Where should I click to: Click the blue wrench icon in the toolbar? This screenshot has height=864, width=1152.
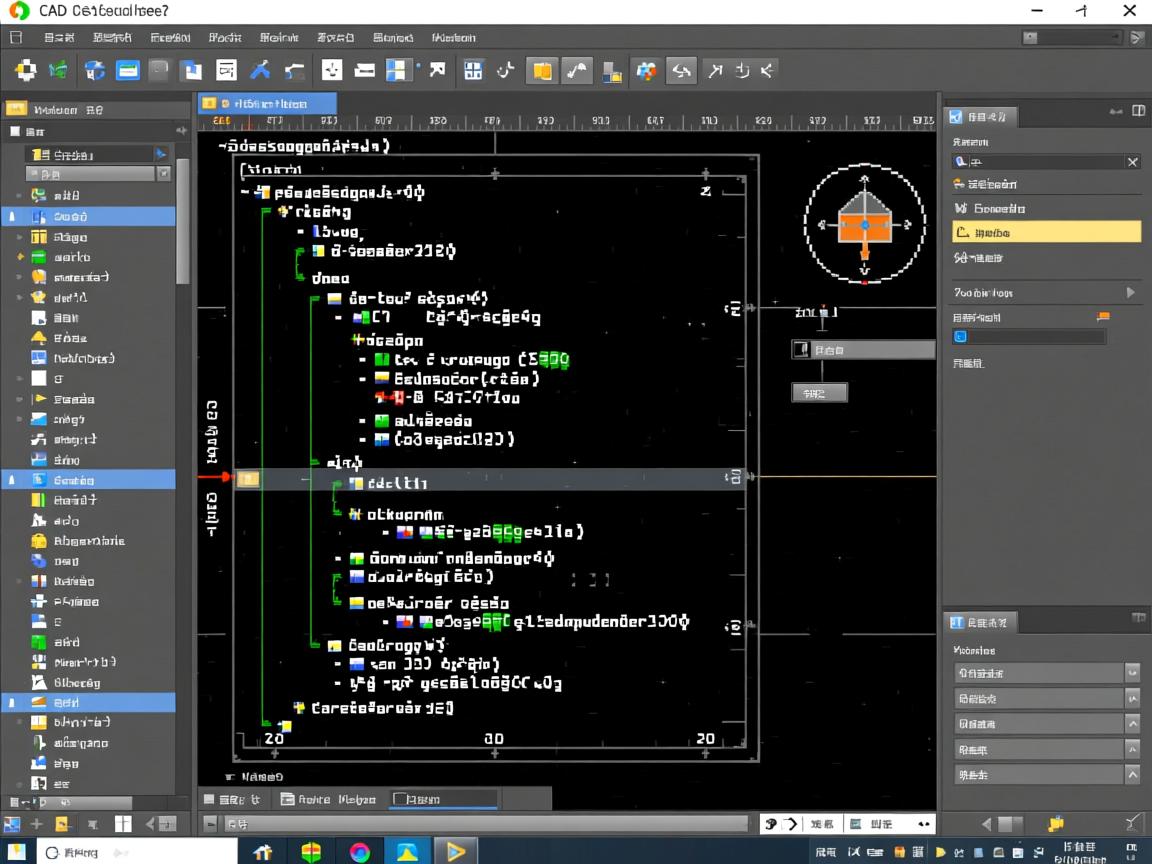tap(260, 70)
